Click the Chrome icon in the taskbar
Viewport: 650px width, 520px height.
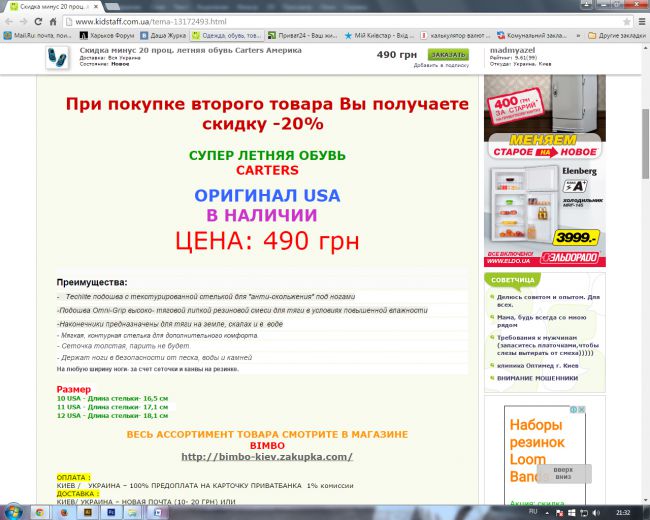tap(38, 510)
